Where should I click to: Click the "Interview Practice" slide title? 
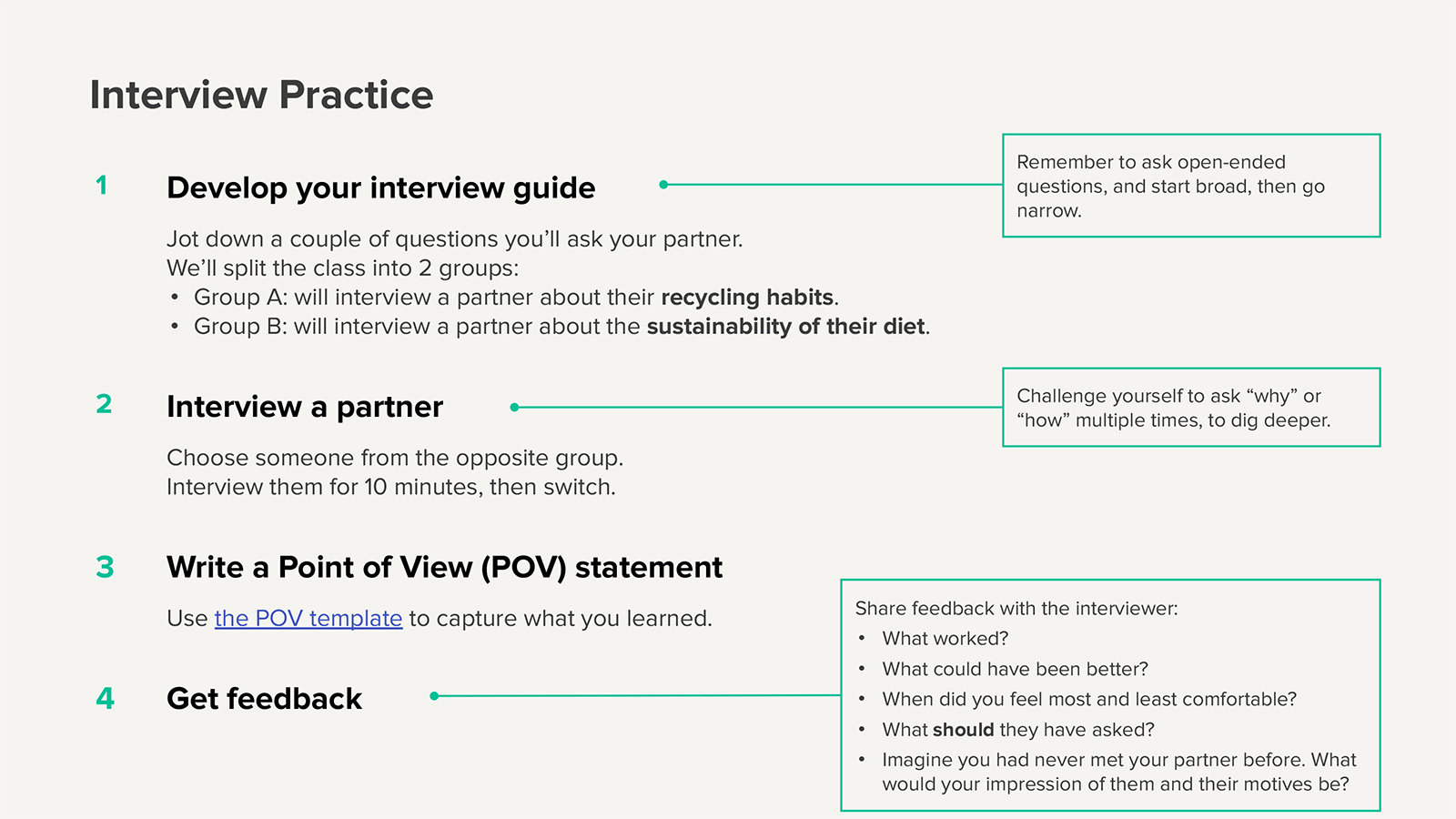pos(261,95)
